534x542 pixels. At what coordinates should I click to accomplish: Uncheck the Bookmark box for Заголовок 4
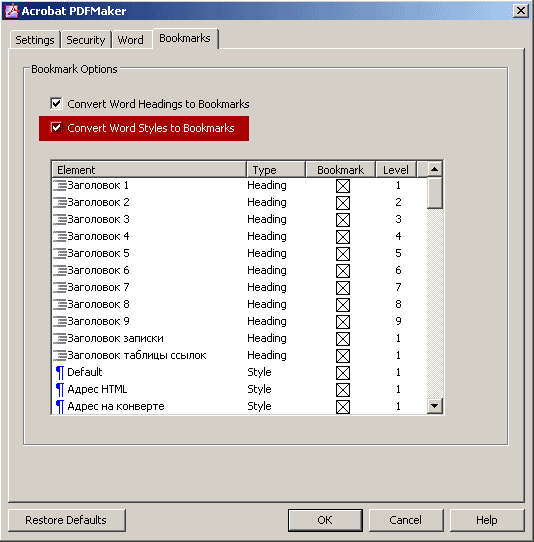343,237
